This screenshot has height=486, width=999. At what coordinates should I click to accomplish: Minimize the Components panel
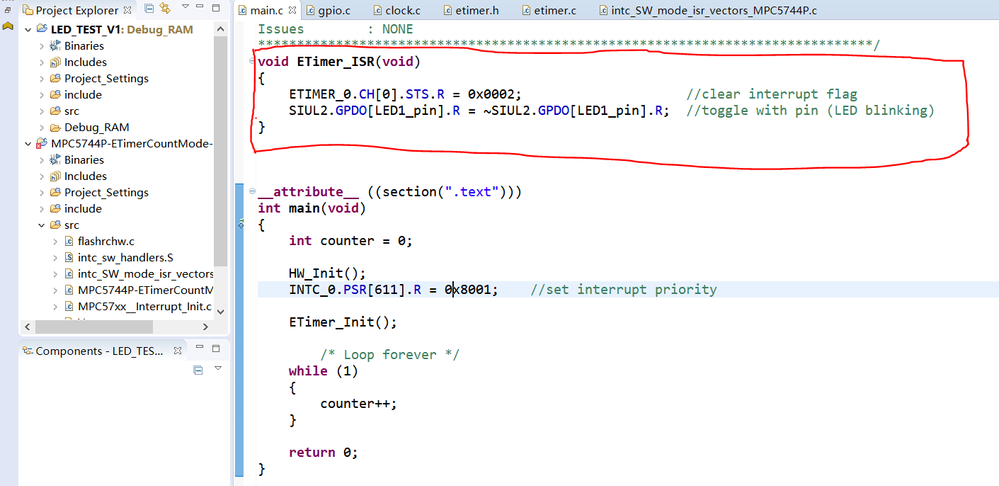[x=201, y=348]
